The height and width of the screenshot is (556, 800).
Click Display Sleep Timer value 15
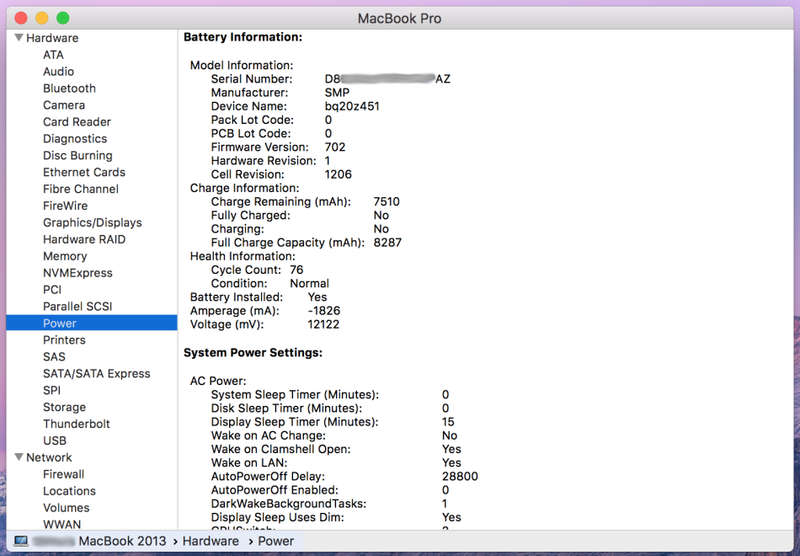click(448, 421)
